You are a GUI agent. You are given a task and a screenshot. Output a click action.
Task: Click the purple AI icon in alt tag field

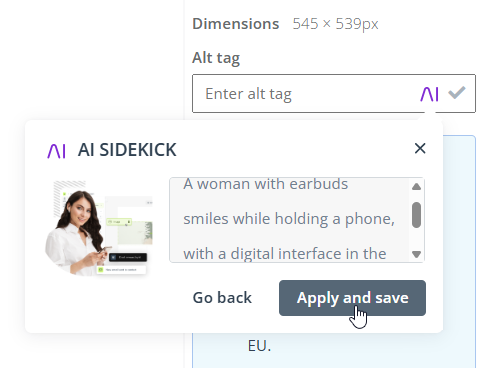coord(429,94)
